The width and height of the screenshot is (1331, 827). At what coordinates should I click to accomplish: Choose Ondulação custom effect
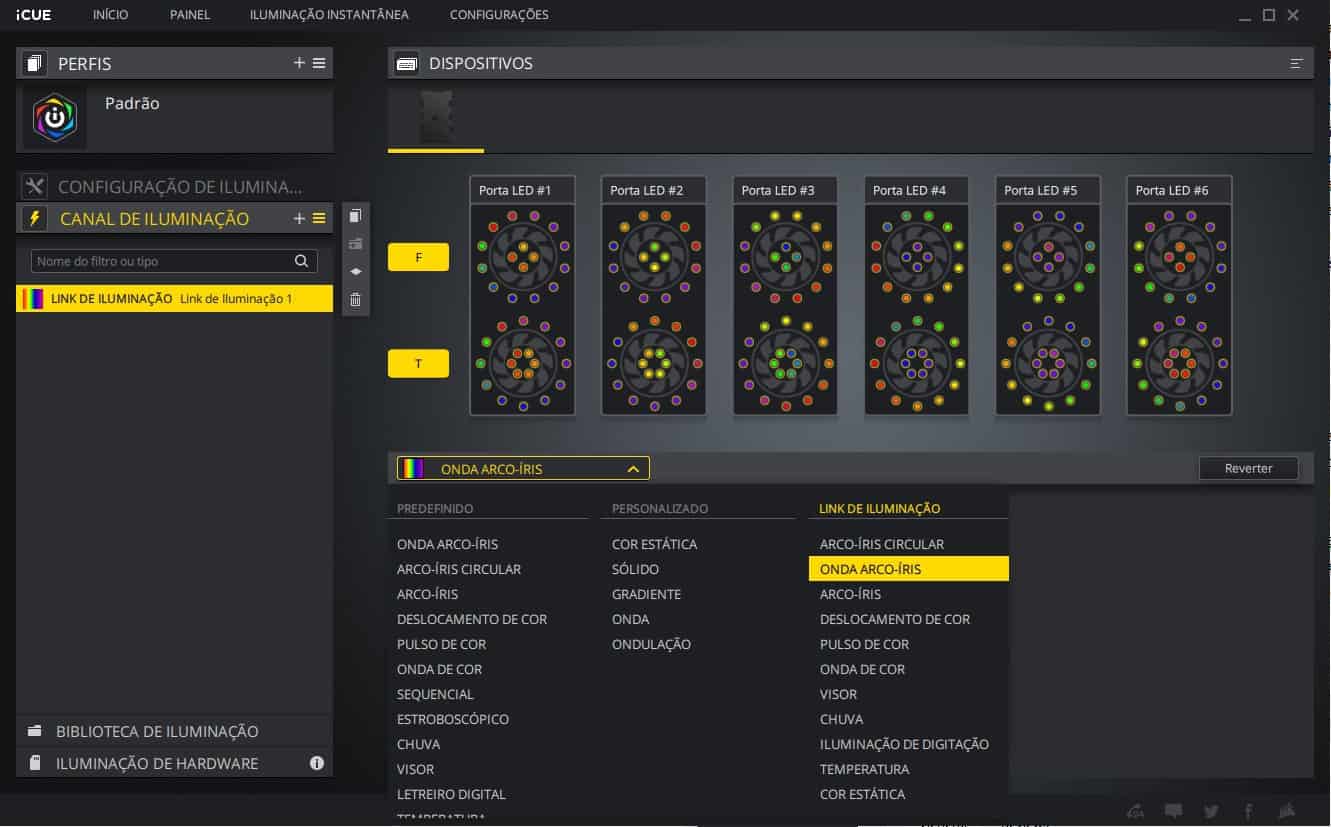coord(651,644)
